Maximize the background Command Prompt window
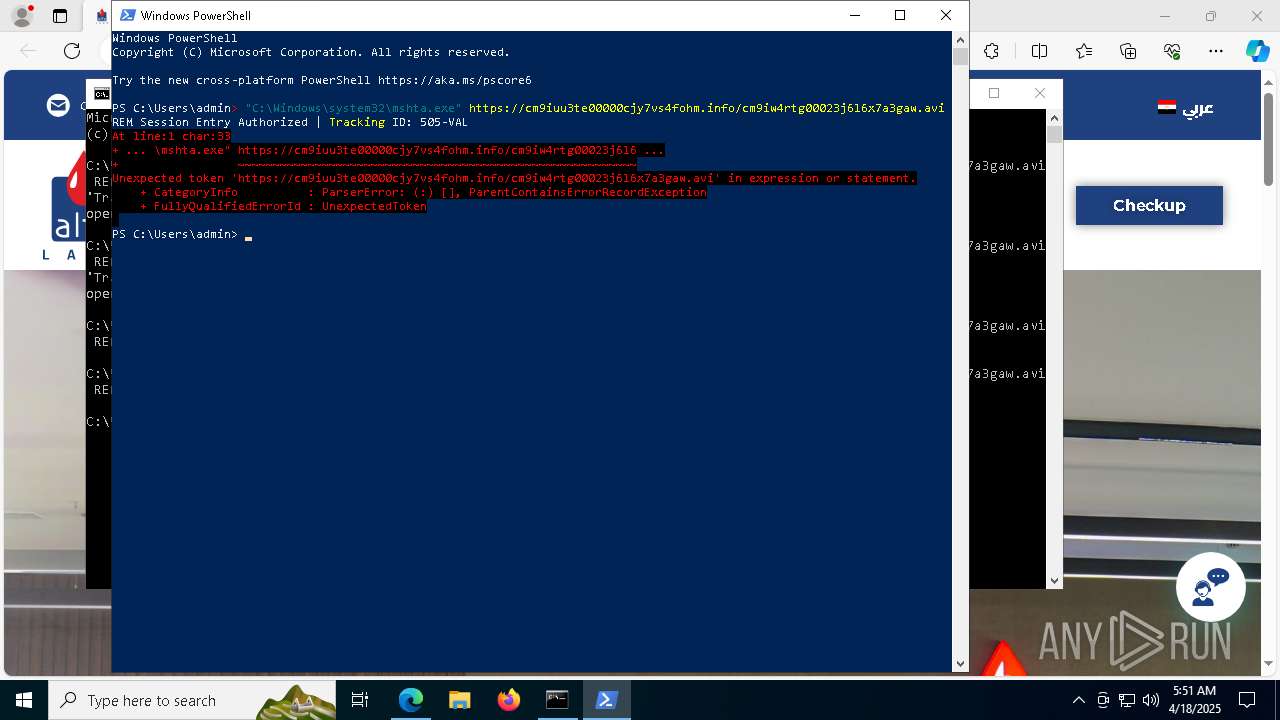The image size is (1280, 720). tap(994, 93)
